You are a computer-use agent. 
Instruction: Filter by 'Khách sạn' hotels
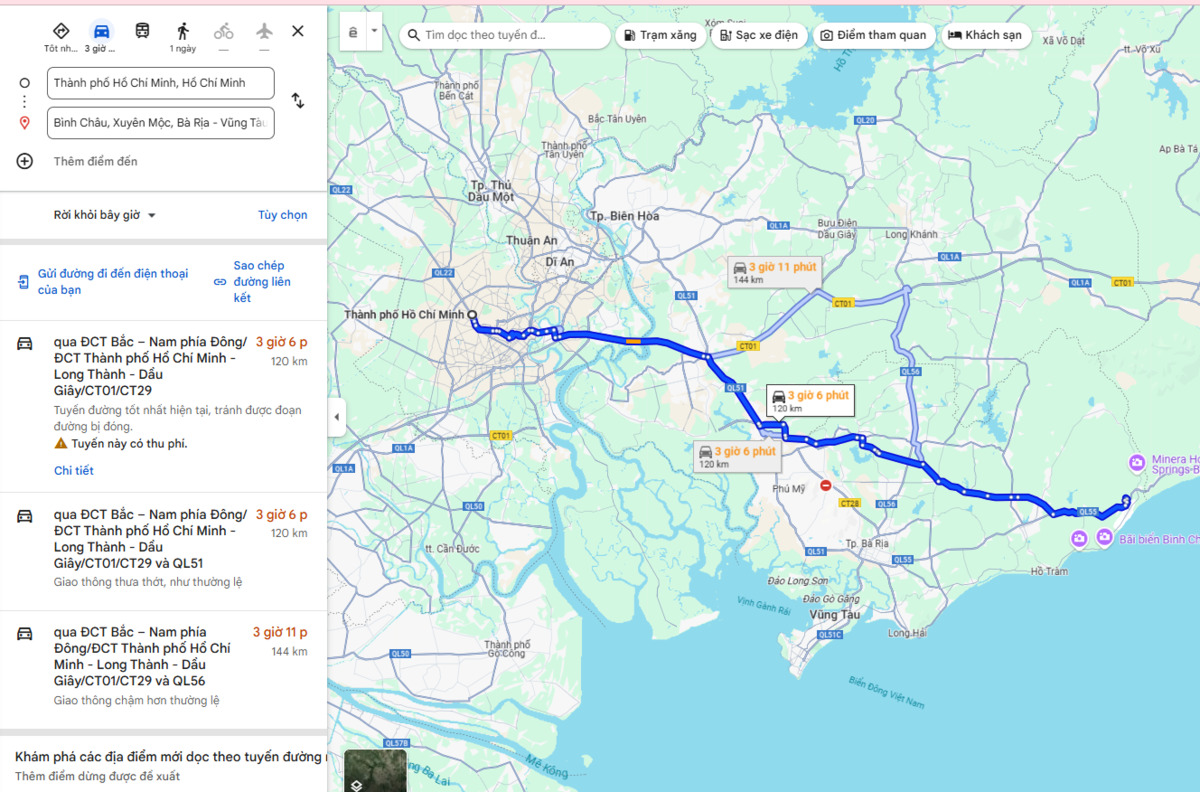pos(986,35)
